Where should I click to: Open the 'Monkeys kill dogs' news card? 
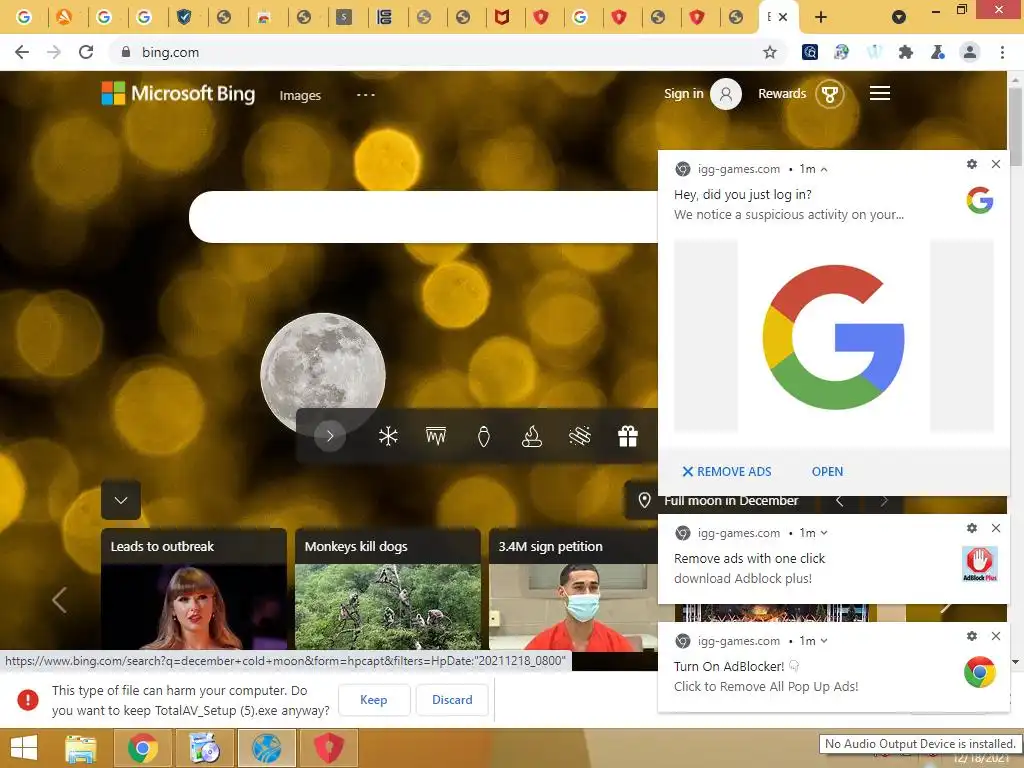[388, 590]
